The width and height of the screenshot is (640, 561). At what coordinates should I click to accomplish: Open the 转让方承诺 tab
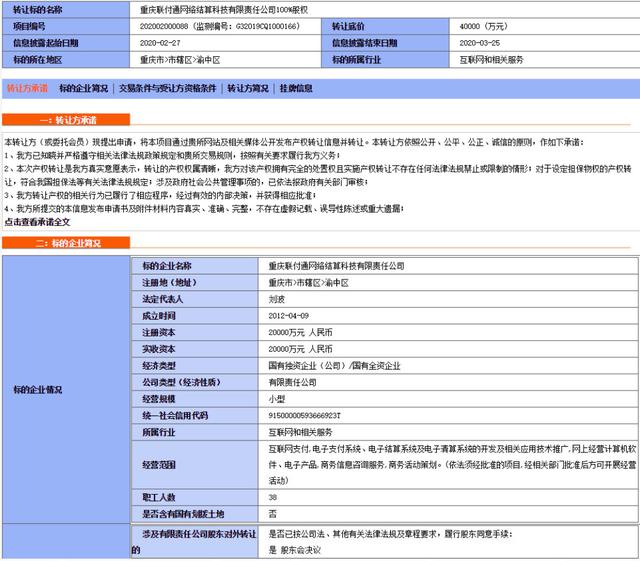[x=28, y=88]
